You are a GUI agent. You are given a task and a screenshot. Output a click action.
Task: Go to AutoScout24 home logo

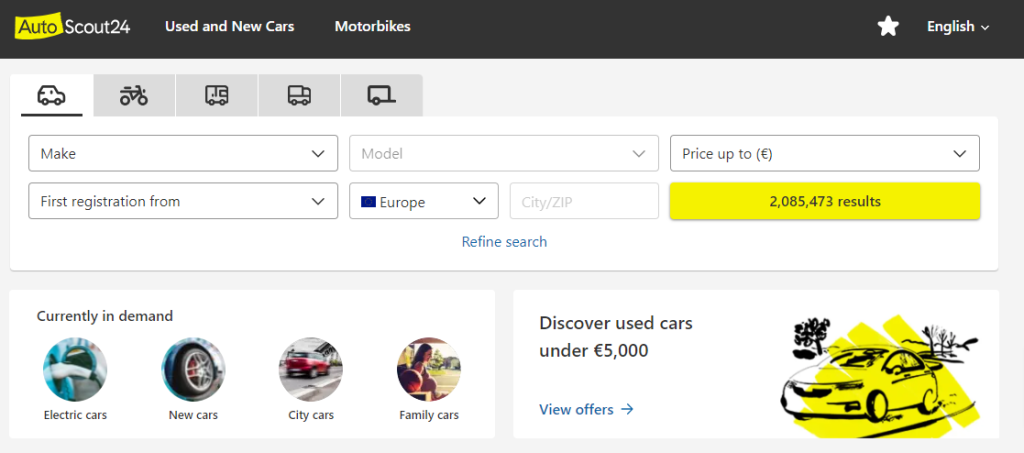[73, 27]
